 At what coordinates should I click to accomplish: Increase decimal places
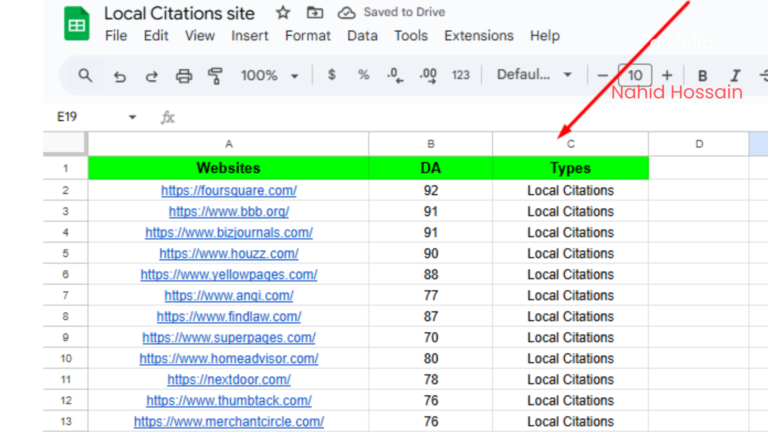point(428,75)
